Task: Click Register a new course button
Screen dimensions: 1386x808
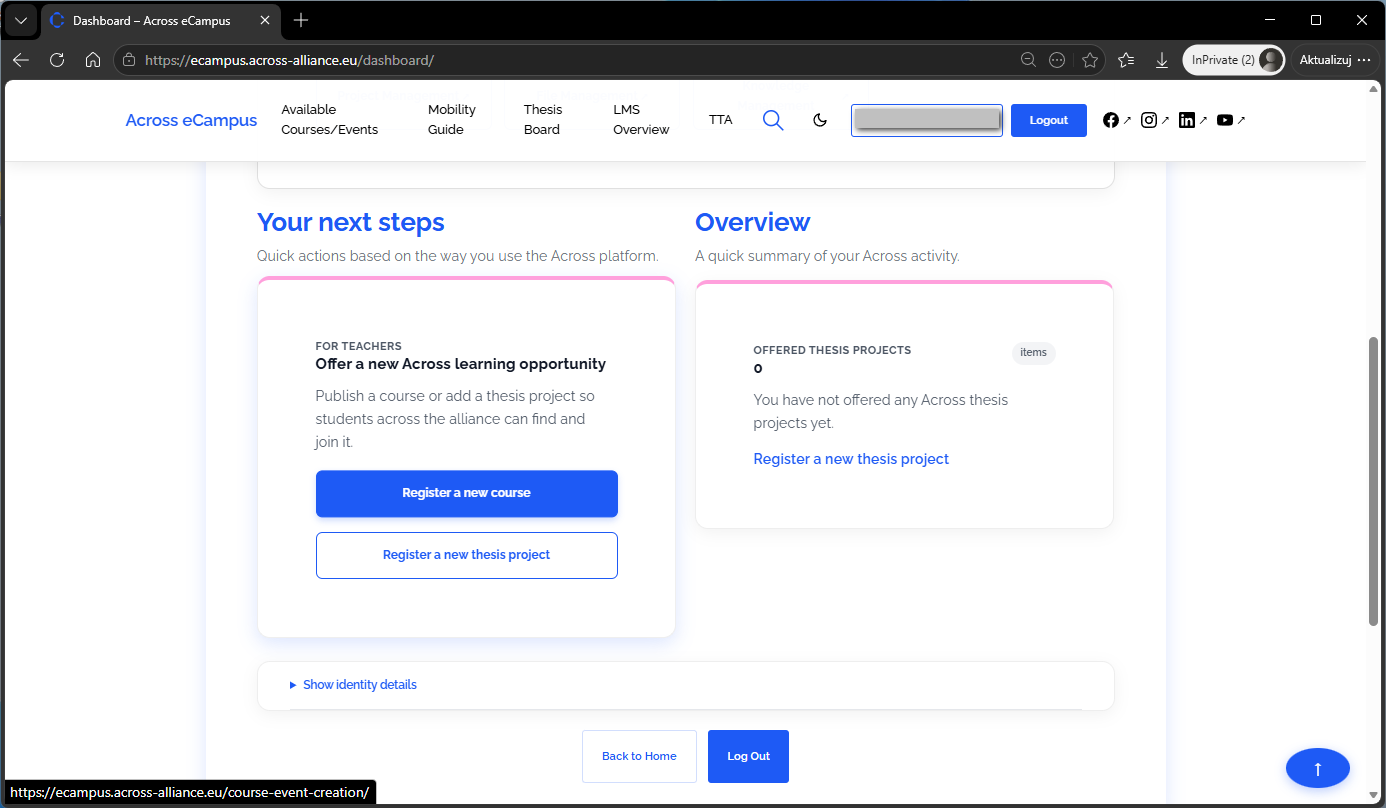Action: point(467,494)
